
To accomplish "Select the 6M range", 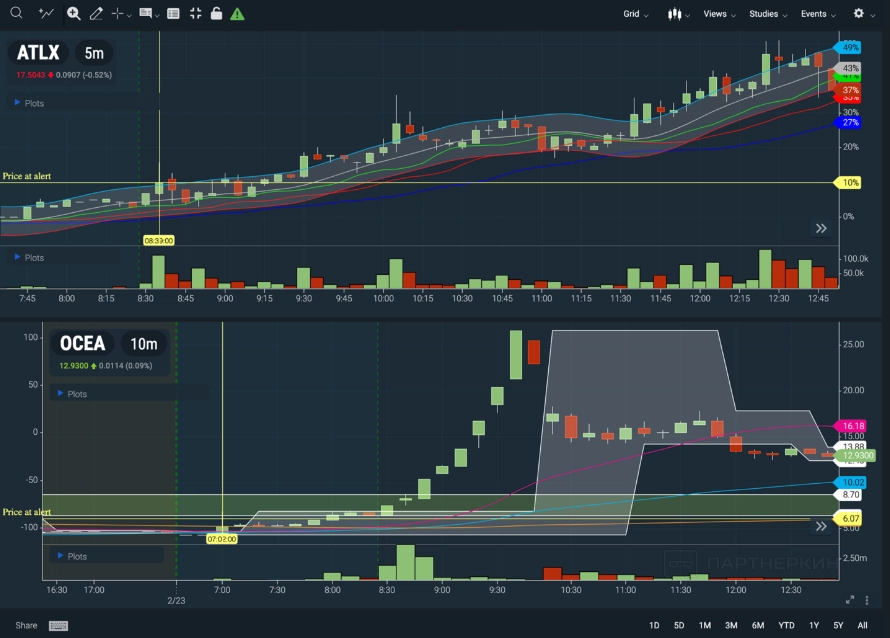I will pyautogui.click(x=758, y=625).
